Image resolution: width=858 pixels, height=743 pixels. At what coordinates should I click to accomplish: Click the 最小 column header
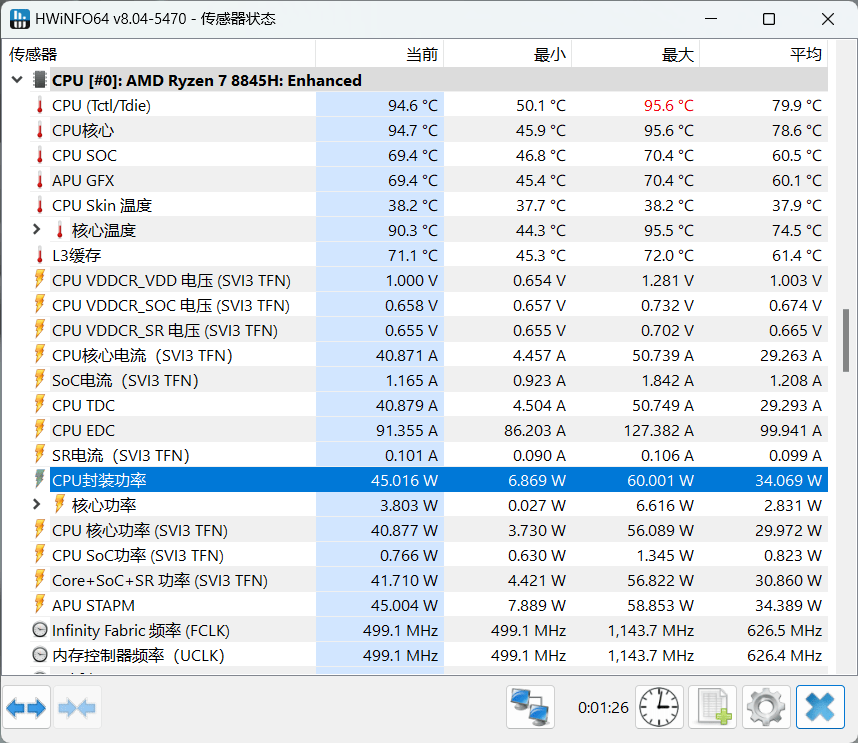click(x=508, y=54)
